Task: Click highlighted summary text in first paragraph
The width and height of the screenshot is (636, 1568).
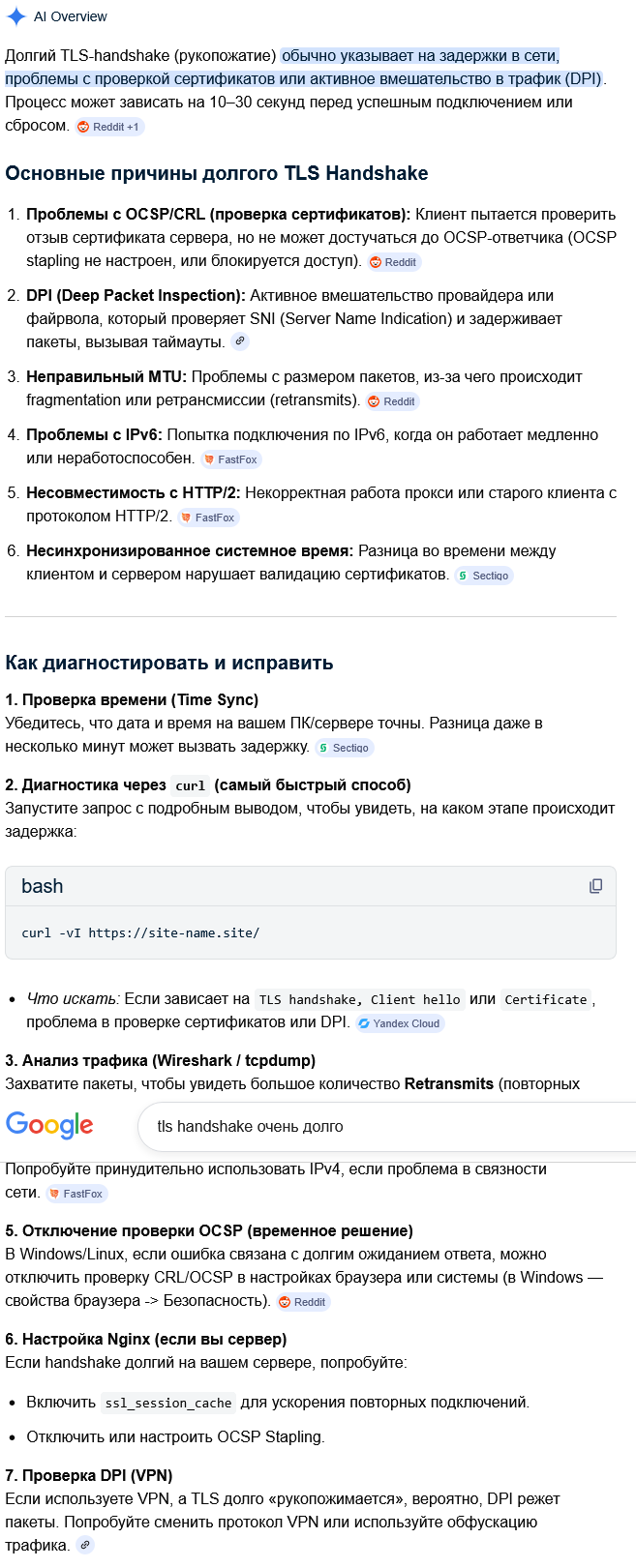Action: tap(306, 67)
